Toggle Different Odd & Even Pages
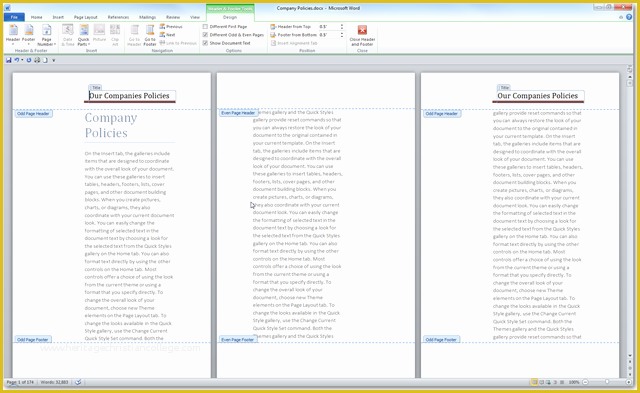The width and height of the screenshot is (640, 393). click(x=233, y=35)
